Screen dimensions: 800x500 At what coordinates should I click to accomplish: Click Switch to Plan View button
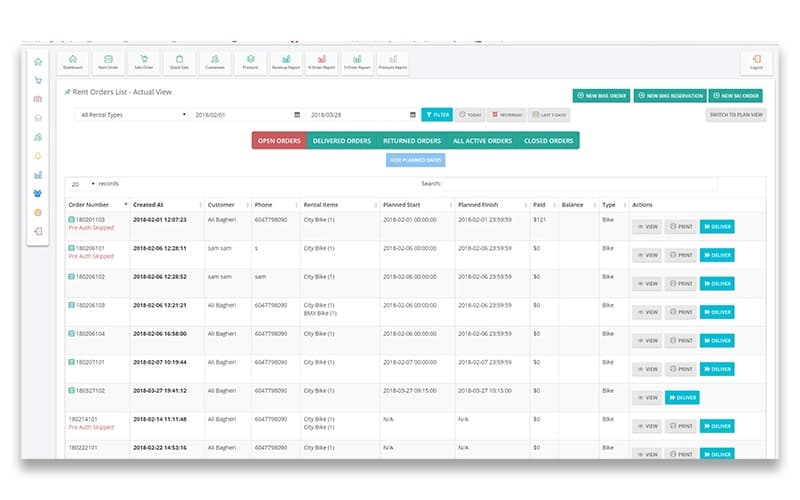pyautogui.click(x=736, y=115)
